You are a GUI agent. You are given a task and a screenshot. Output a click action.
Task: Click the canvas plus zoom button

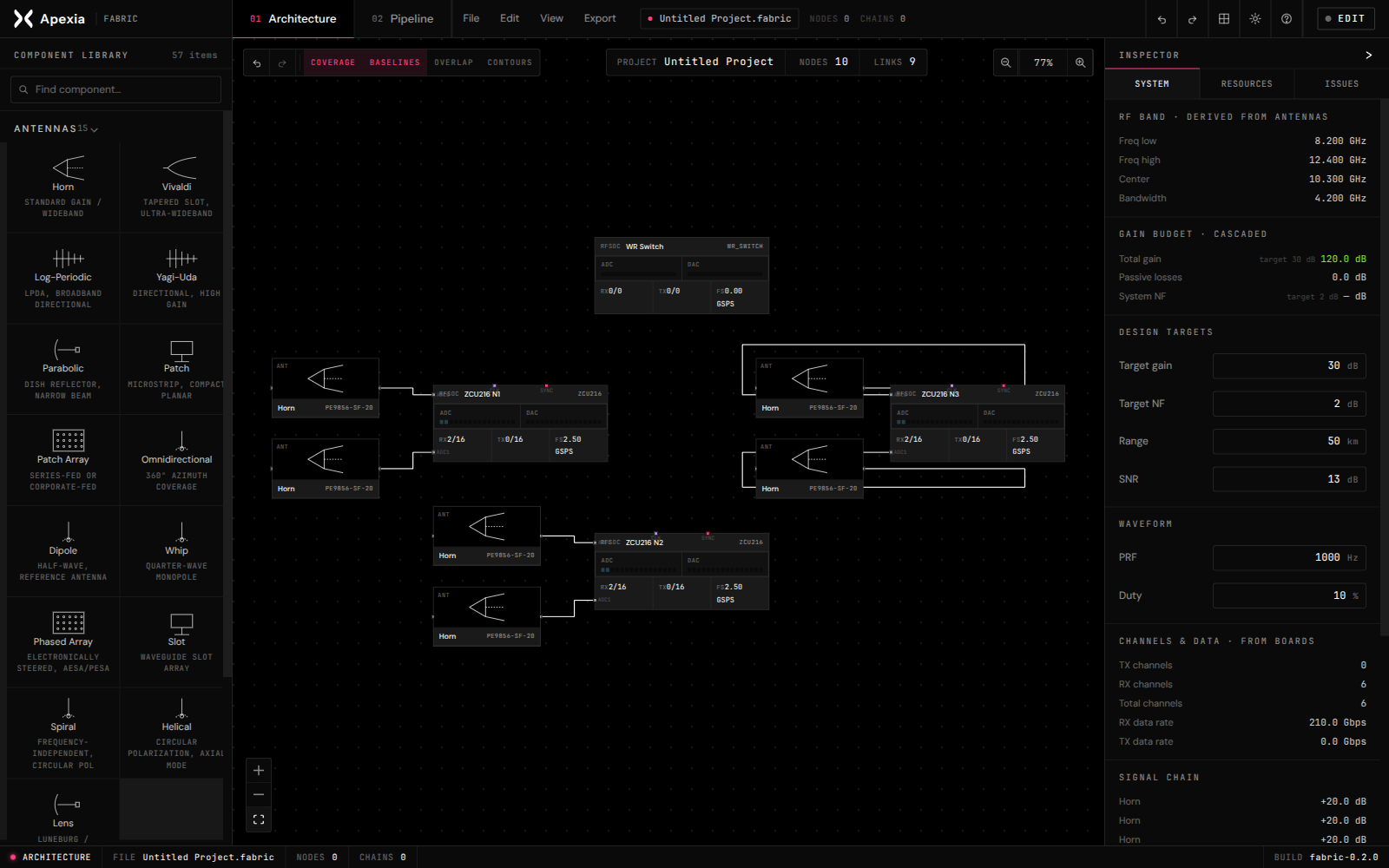[x=259, y=770]
